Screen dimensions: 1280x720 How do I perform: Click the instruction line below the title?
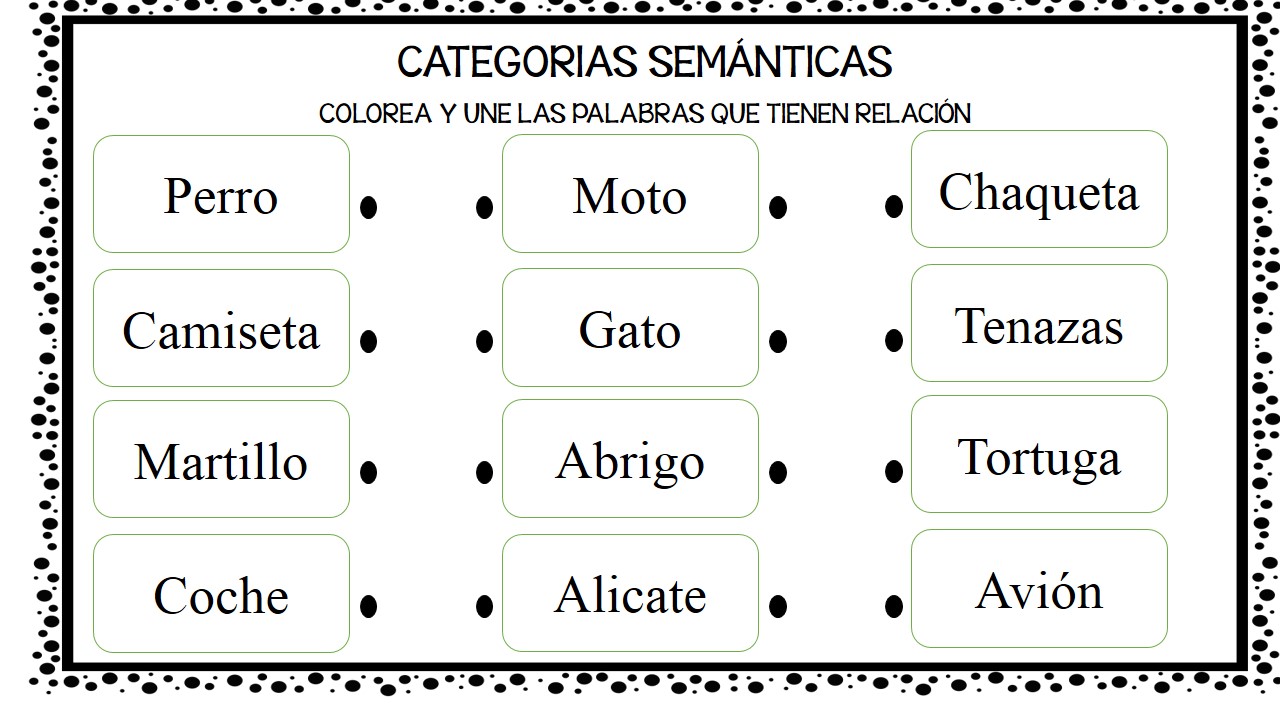coord(645,113)
